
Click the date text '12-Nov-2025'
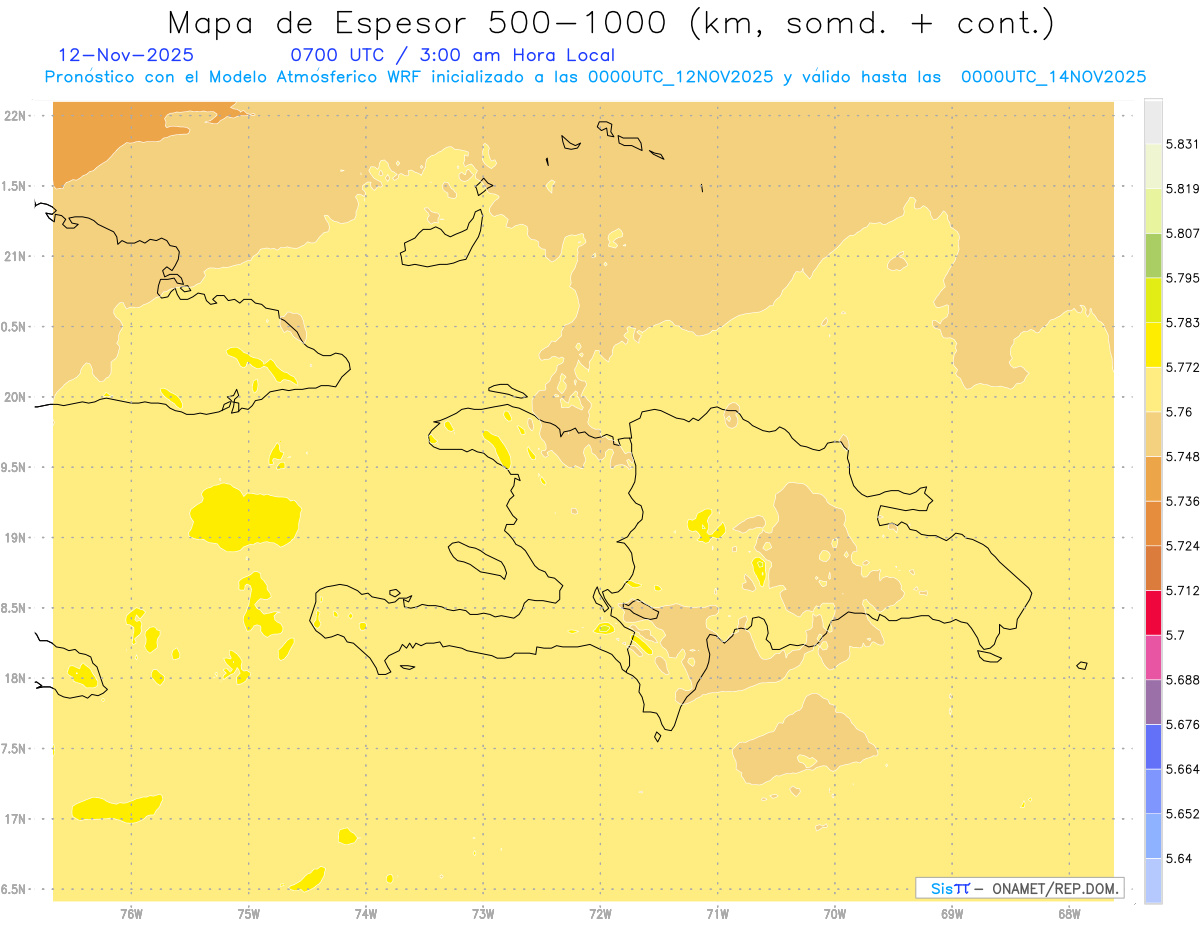coord(126,55)
